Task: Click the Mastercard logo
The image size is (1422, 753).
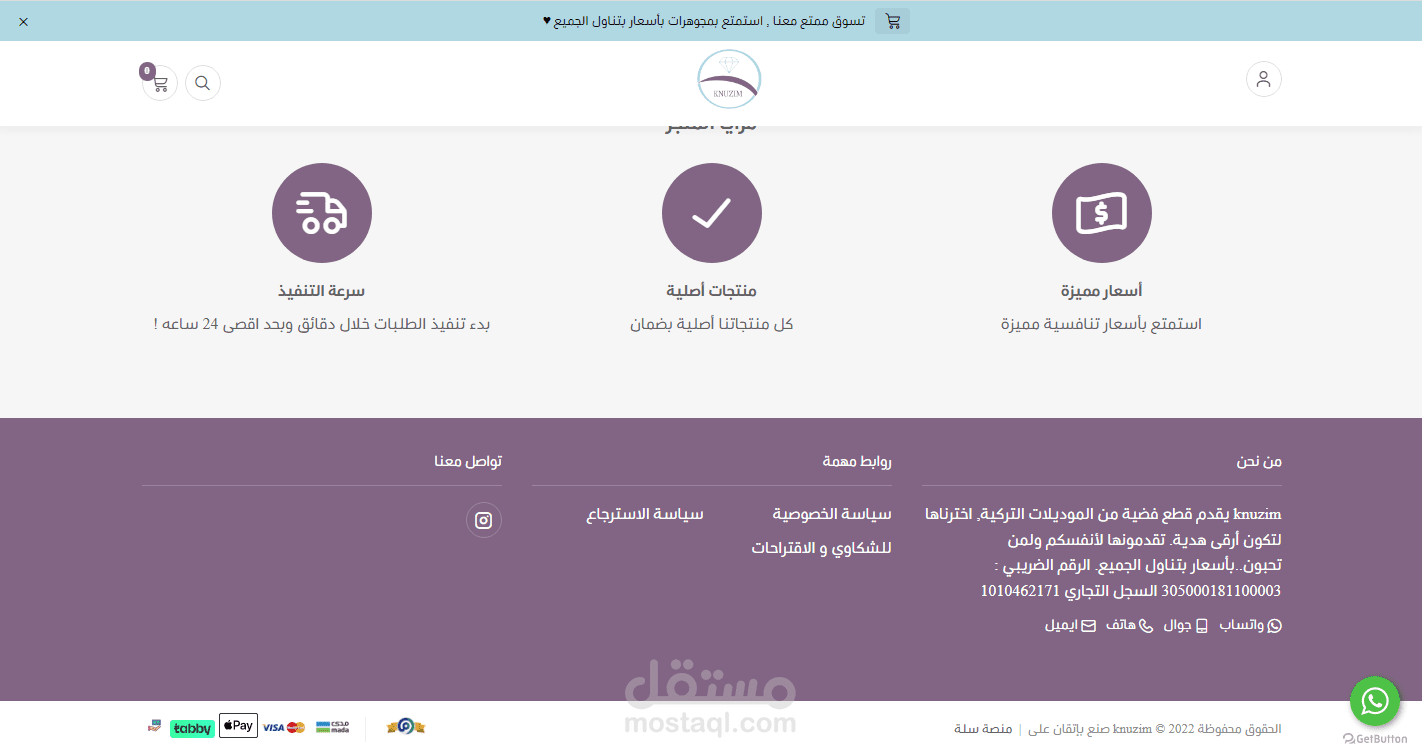Action: (296, 728)
